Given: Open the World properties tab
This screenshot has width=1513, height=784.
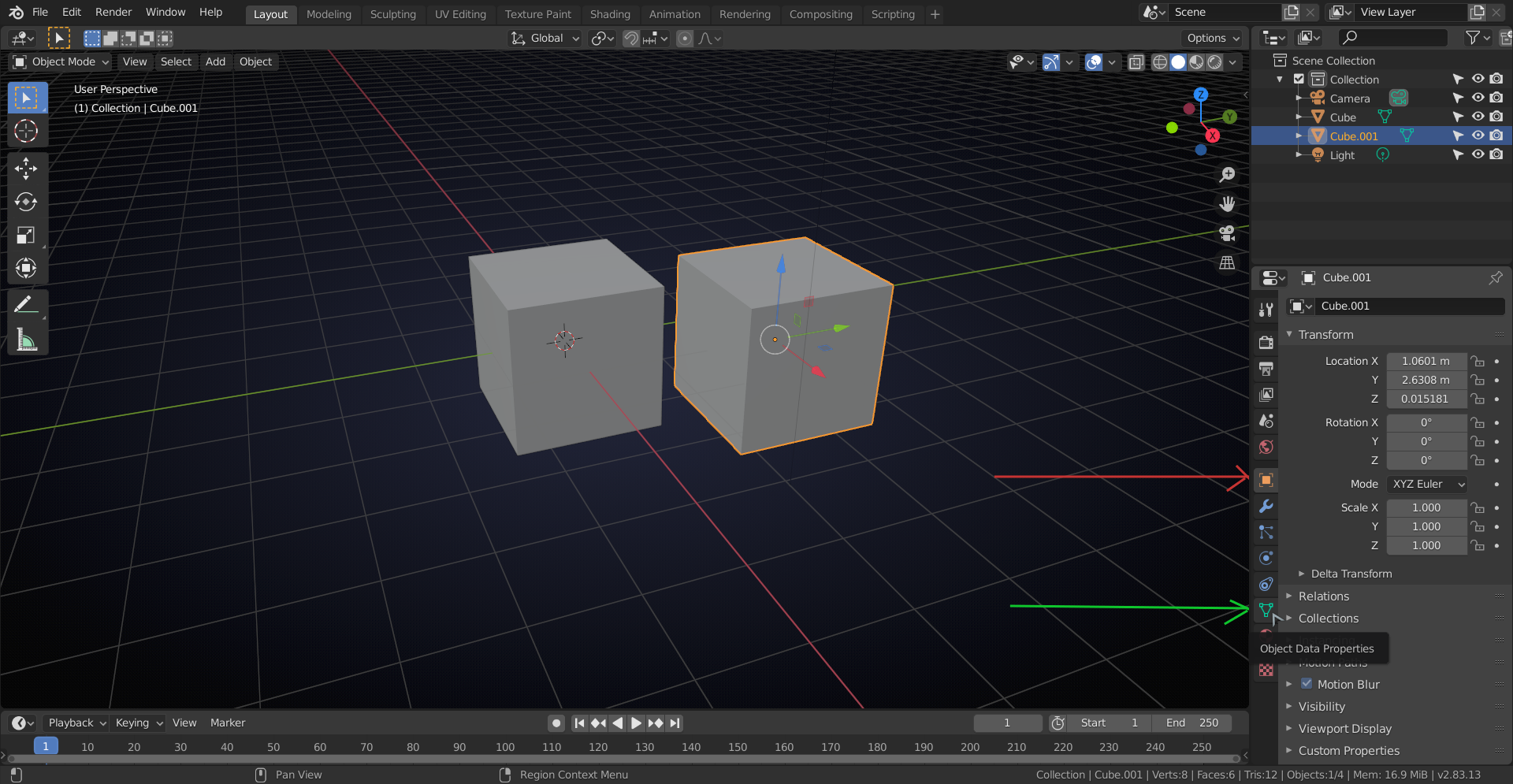Looking at the screenshot, I should tap(1266, 447).
